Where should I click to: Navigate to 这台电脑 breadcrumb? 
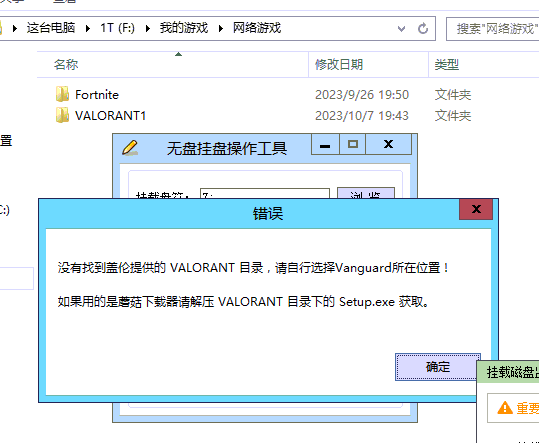(51, 28)
